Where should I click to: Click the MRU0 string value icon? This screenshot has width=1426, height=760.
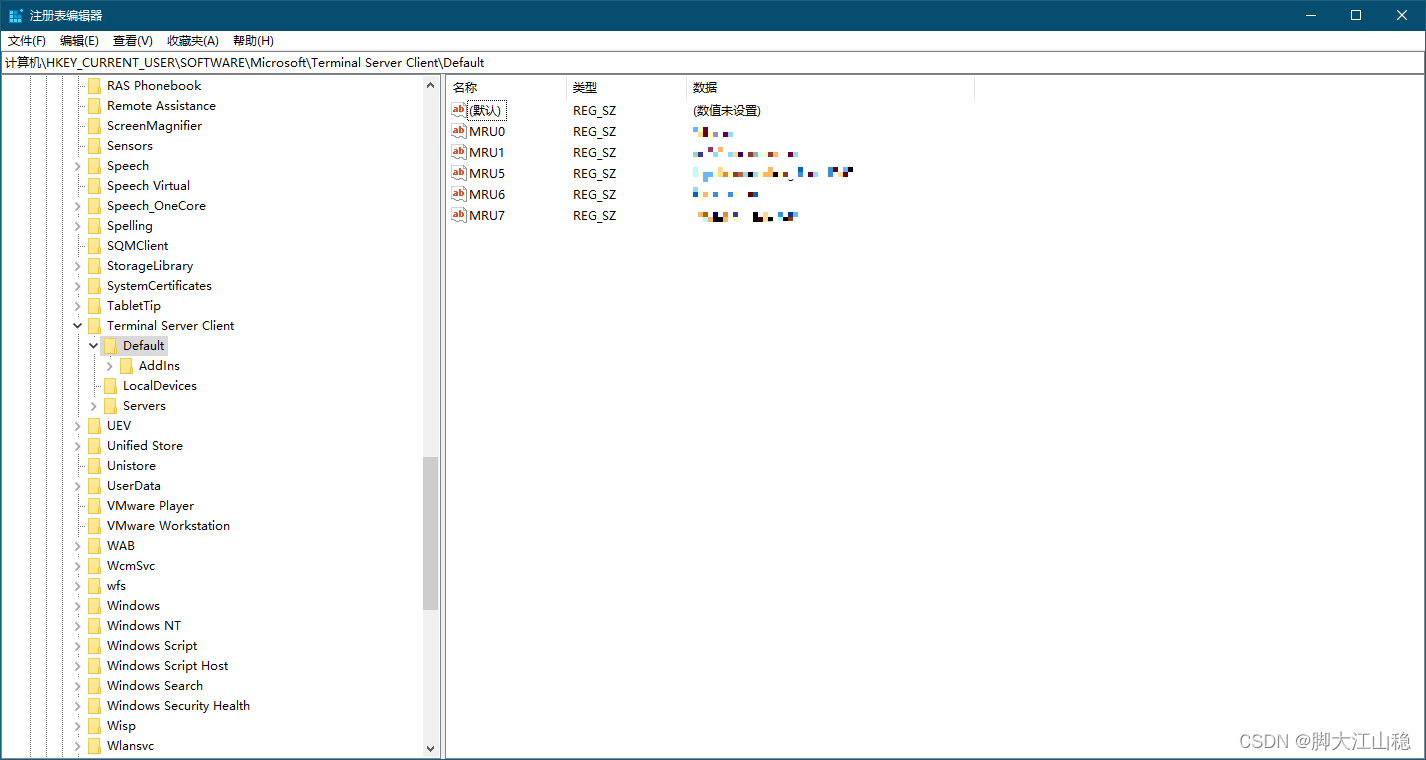[459, 131]
